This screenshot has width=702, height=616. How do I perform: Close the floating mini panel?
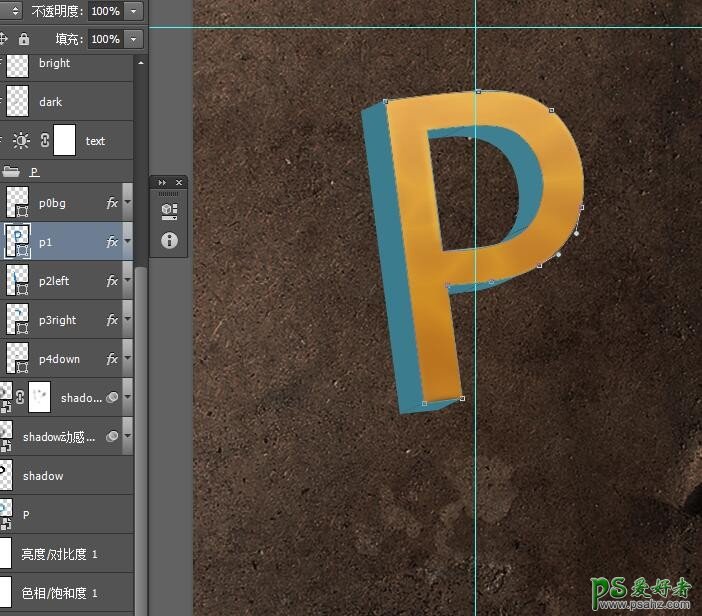tap(179, 183)
